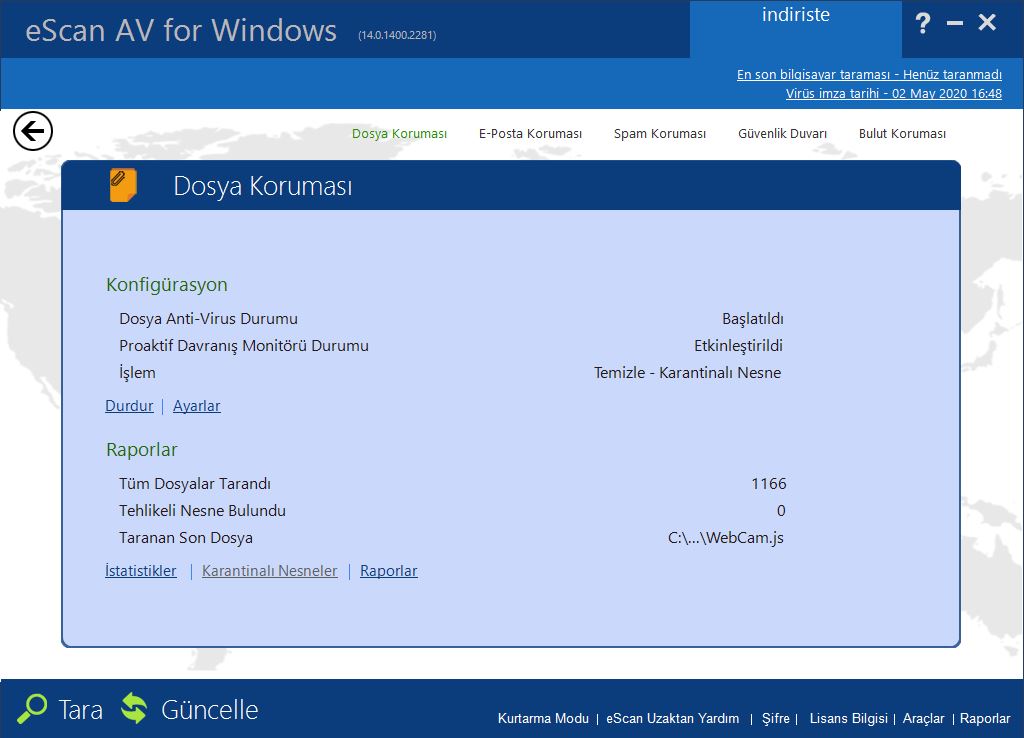Open the Ayarlar settings link

197,406
